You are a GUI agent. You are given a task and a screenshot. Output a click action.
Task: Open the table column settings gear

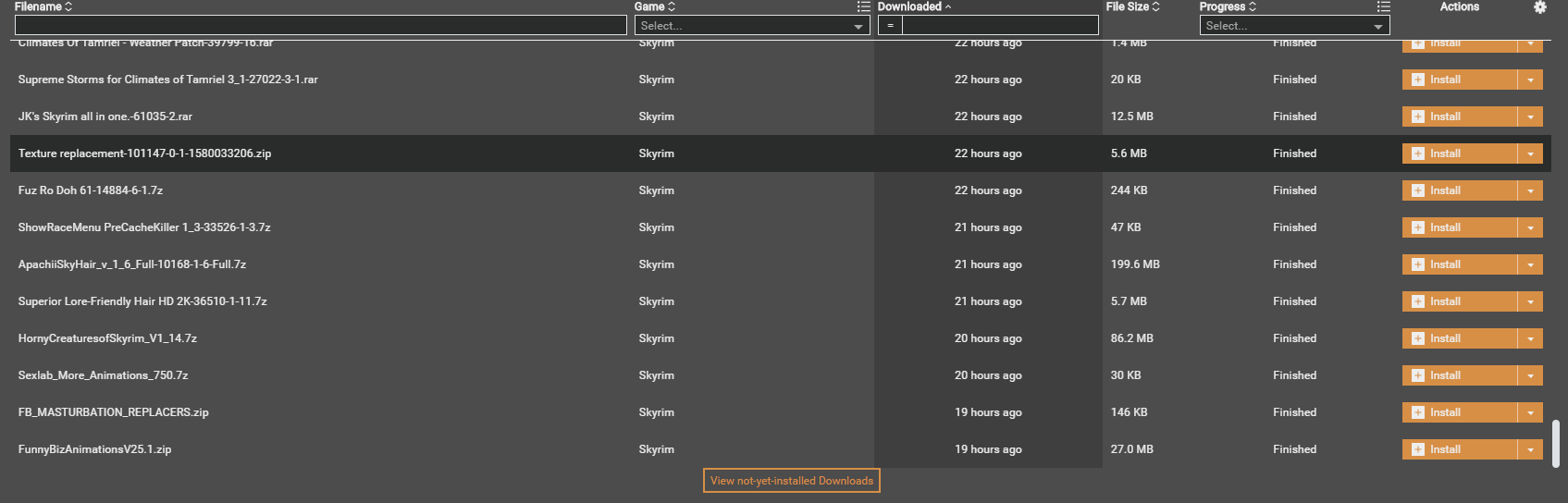click(x=1539, y=7)
